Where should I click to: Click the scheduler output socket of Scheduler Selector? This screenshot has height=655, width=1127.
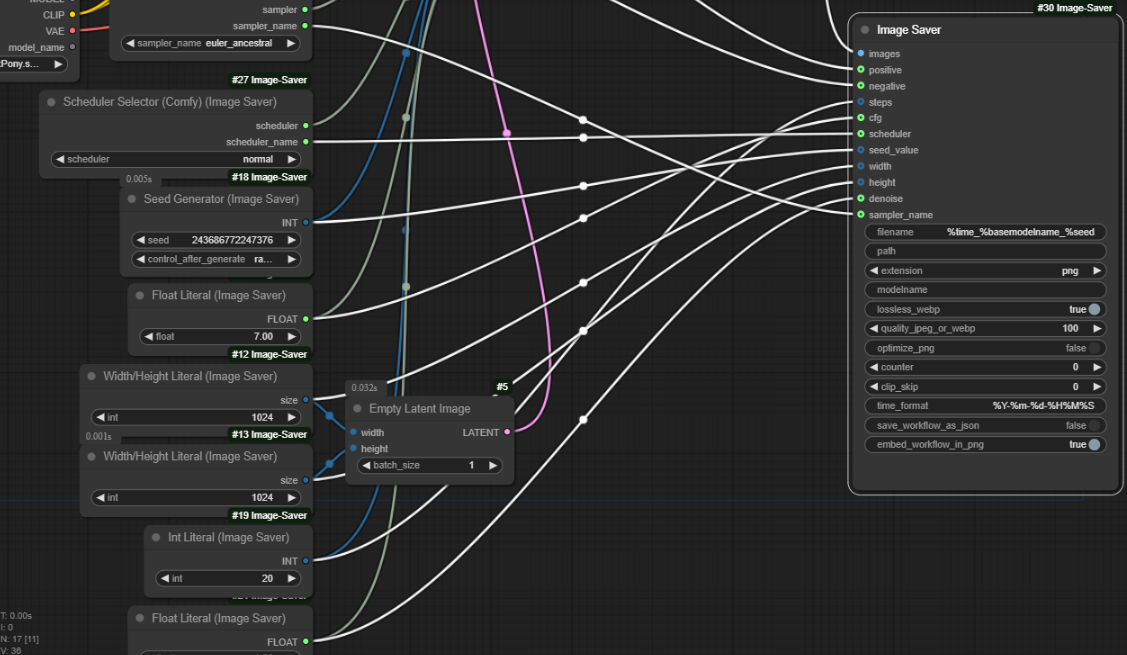305,126
